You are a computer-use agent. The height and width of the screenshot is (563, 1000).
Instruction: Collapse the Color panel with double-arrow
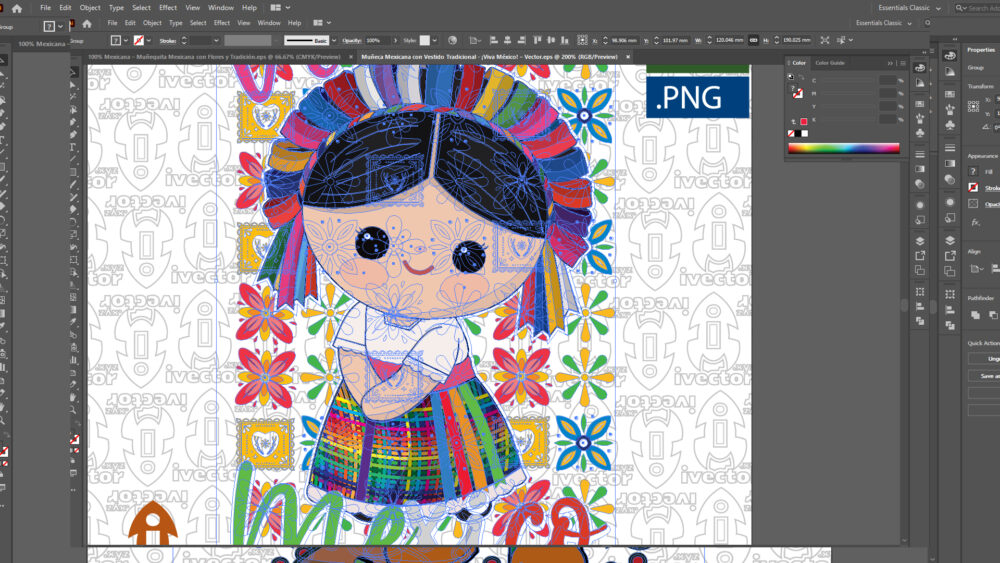point(890,63)
